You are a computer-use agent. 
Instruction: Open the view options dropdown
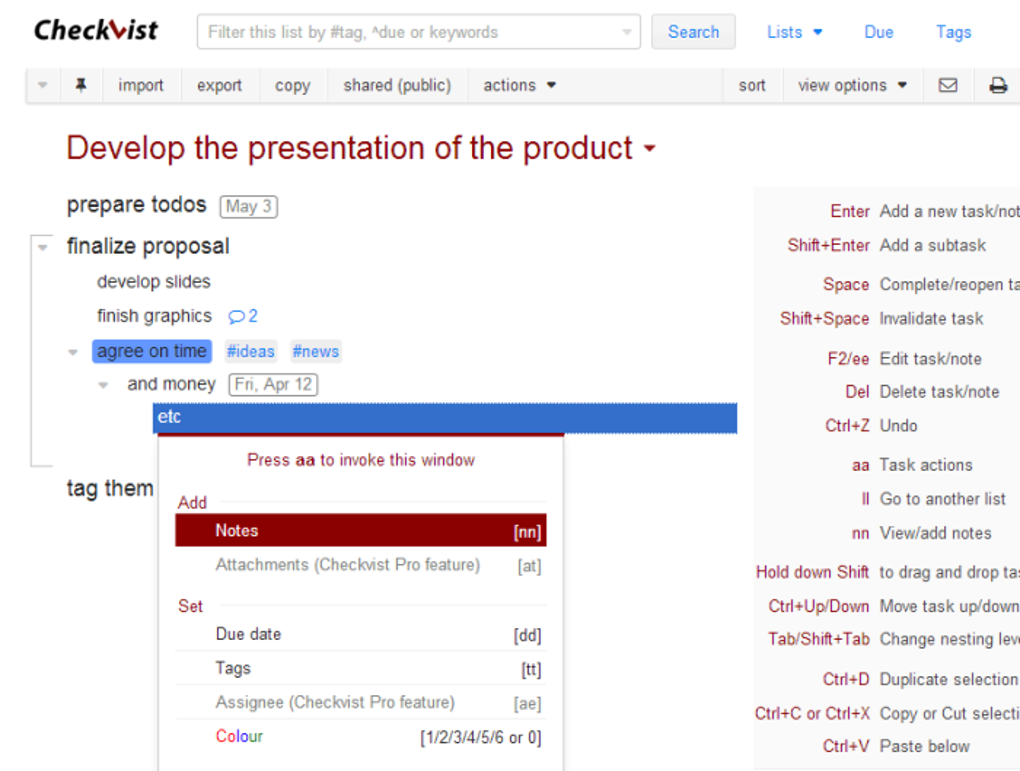(x=852, y=86)
